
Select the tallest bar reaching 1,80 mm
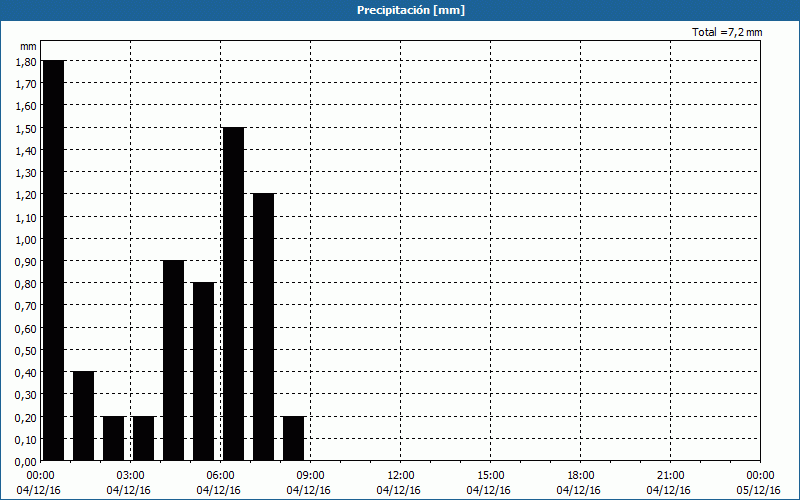point(54,260)
